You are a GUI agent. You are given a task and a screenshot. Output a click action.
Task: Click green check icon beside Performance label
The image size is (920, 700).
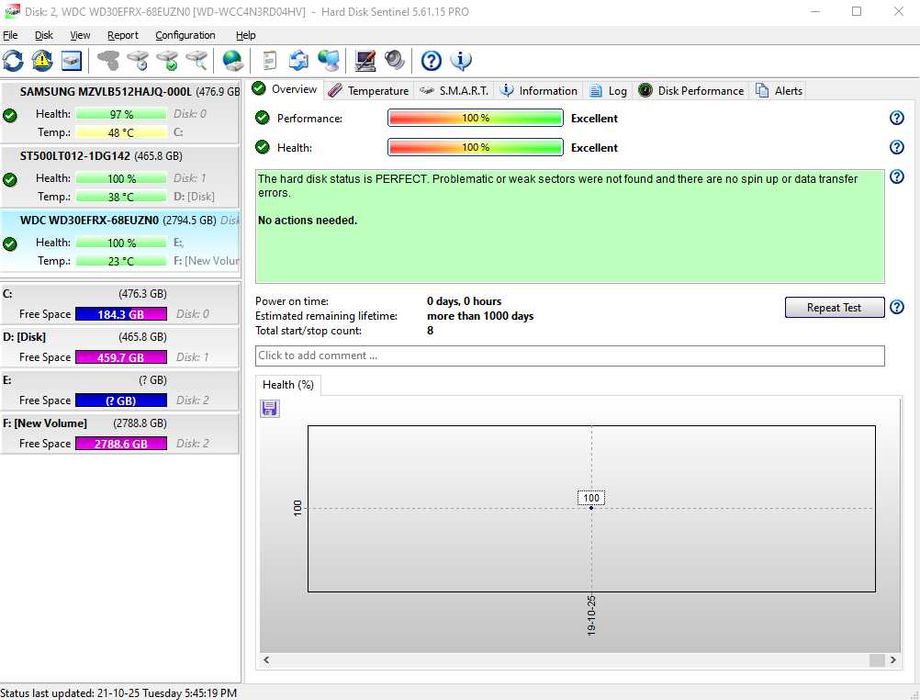[262, 118]
